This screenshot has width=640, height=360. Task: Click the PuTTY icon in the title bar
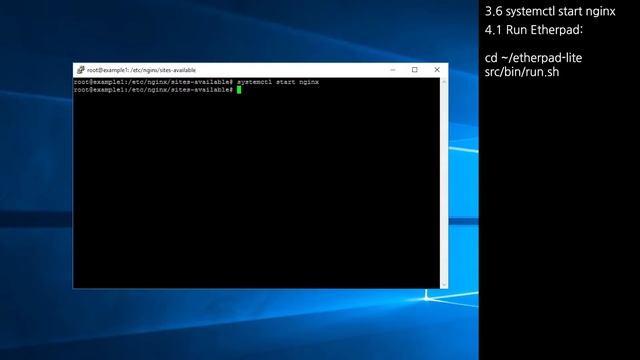coord(80,70)
